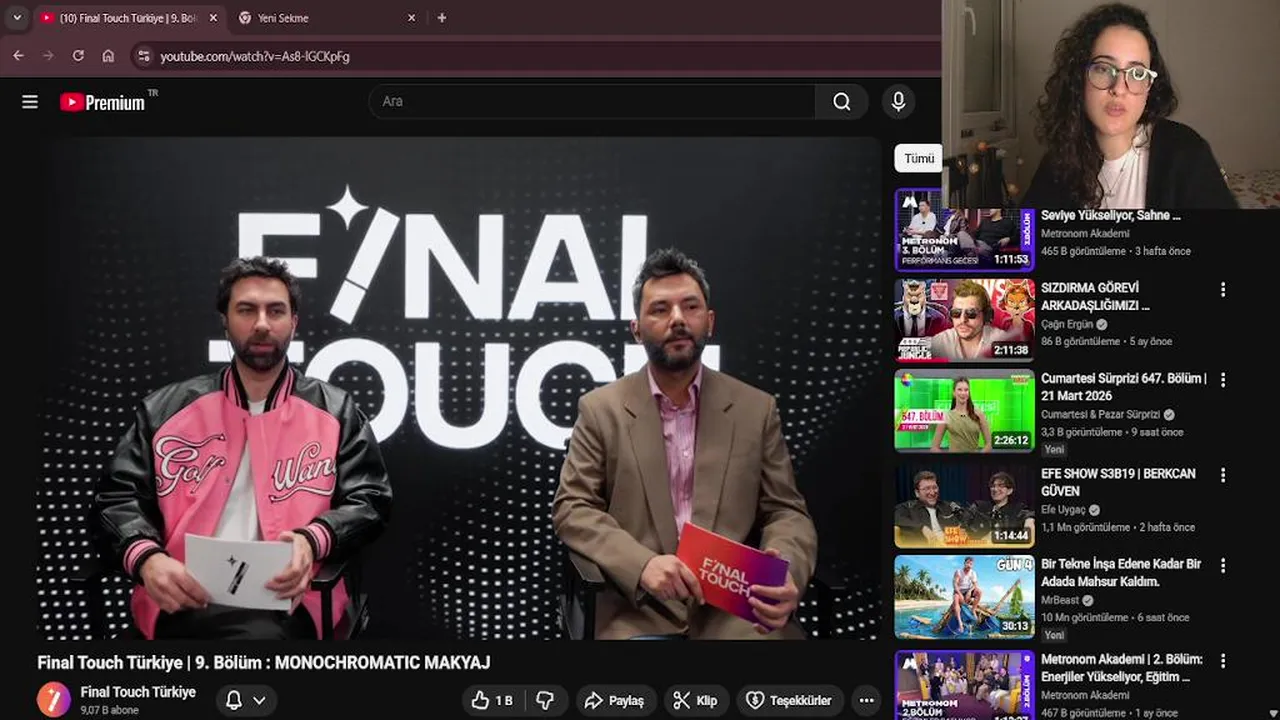Open Seviye Yükseliyor, Sahne video title
This screenshot has width=1280, height=720.
(1111, 215)
